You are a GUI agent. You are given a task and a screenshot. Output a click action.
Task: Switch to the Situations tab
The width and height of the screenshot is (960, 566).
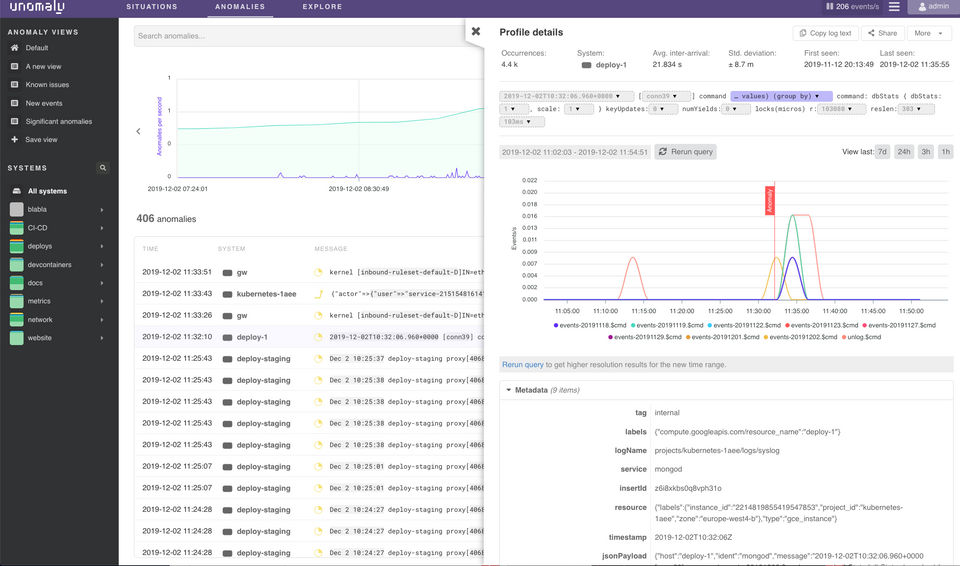click(x=152, y=7)
